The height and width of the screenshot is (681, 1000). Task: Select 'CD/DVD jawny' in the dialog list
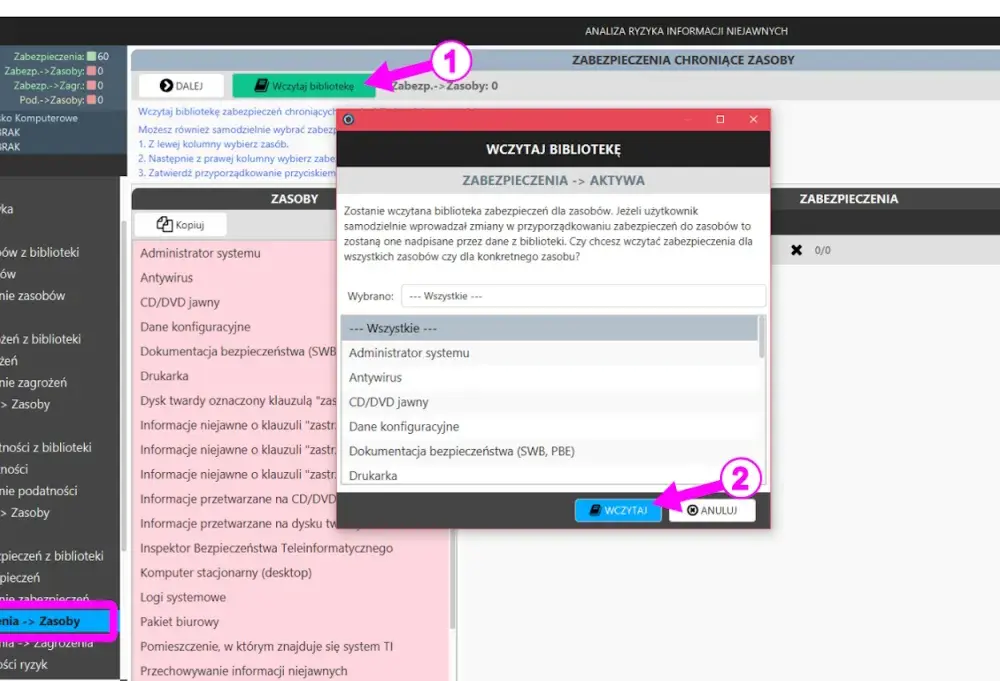click(549, 402)
